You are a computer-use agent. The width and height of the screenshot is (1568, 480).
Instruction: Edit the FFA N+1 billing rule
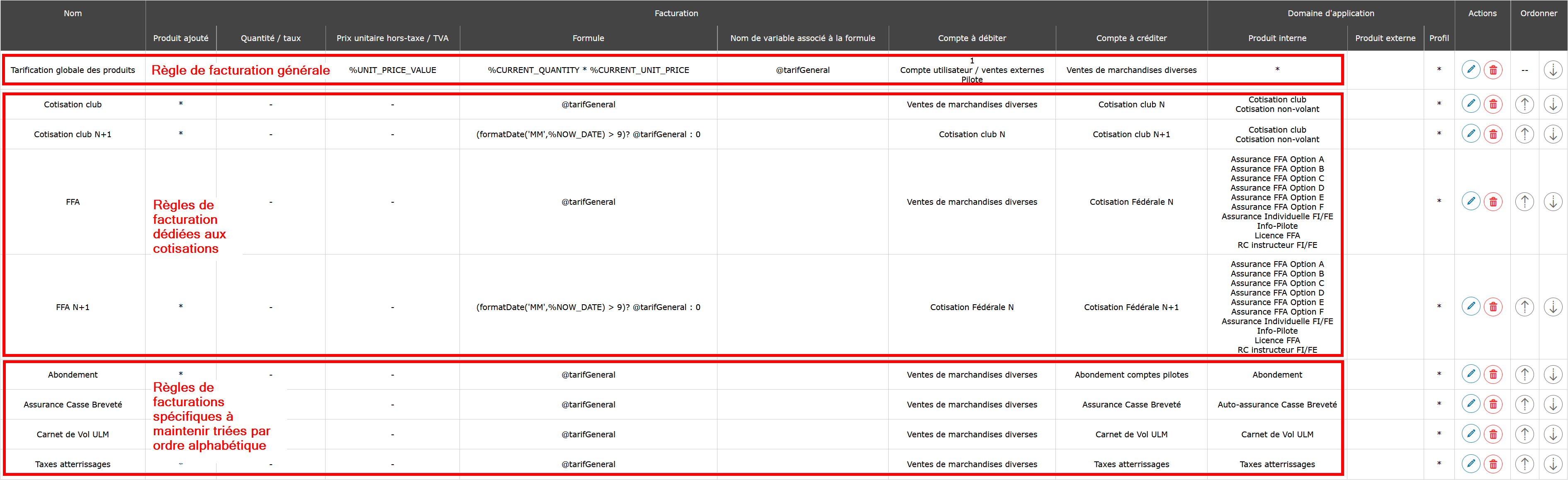1471,307
